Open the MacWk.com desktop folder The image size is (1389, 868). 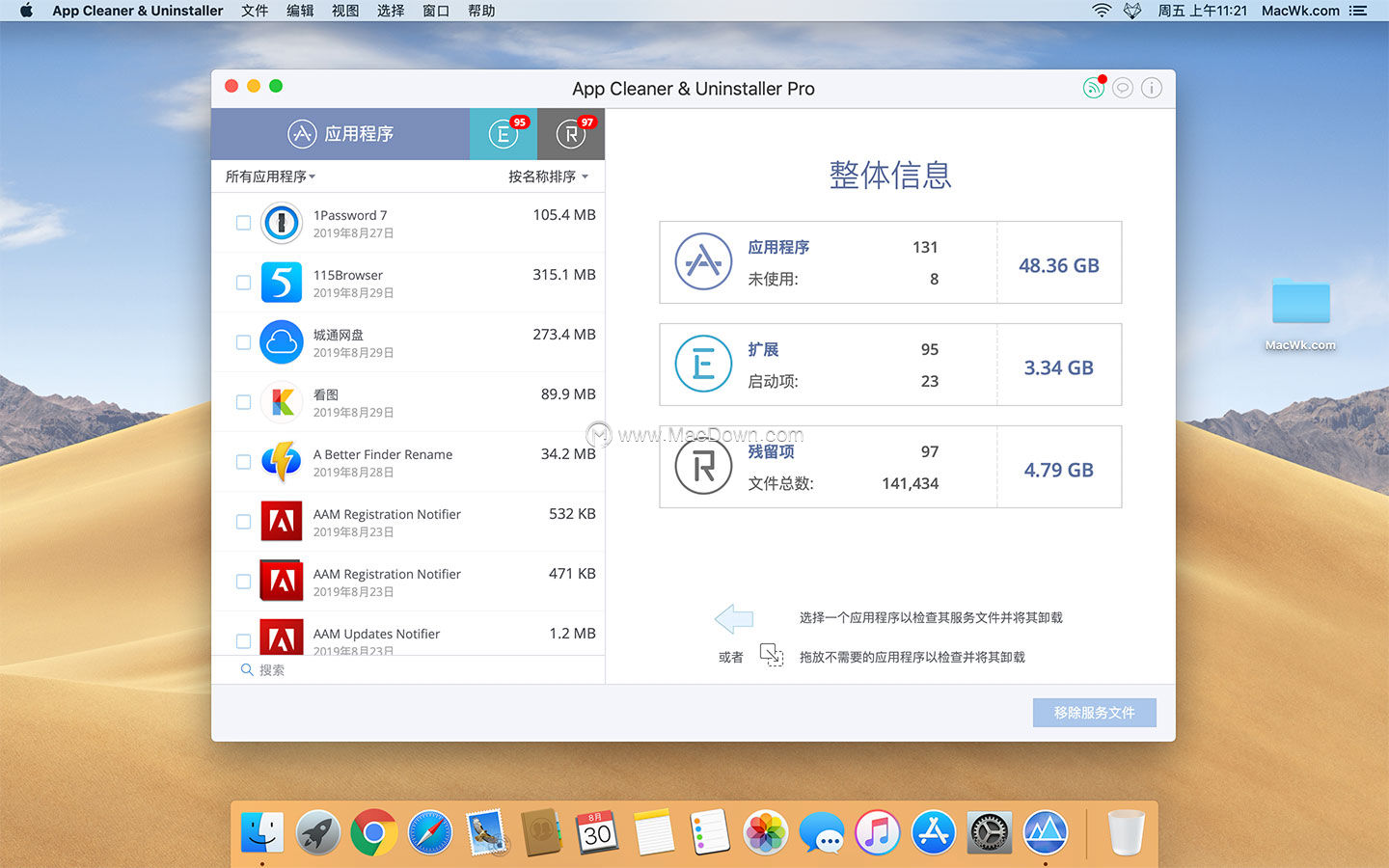click(x=1300, y=302)
